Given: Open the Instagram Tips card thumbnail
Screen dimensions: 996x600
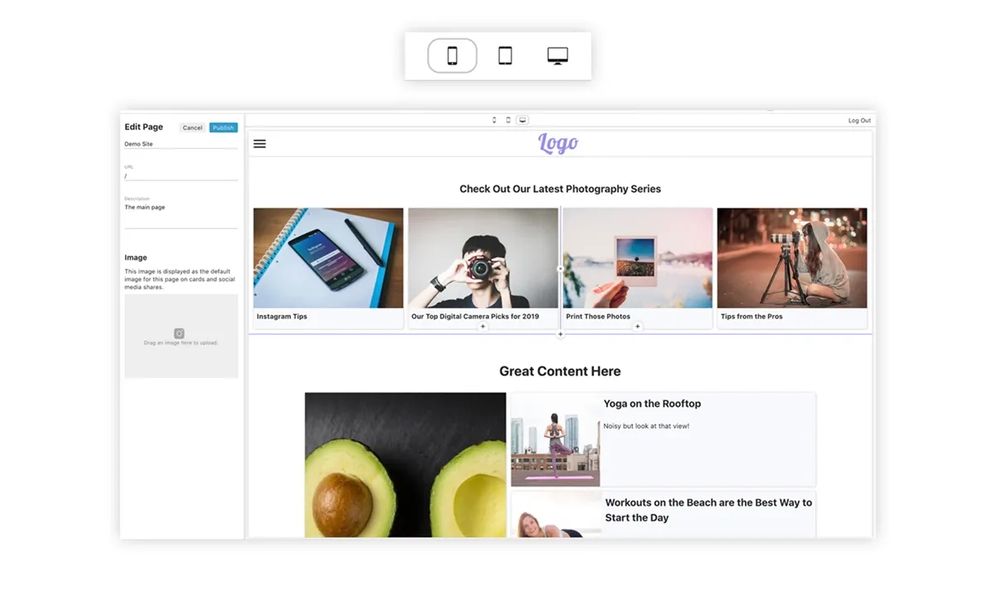Looking at the screenshot, I should (328, 258).
